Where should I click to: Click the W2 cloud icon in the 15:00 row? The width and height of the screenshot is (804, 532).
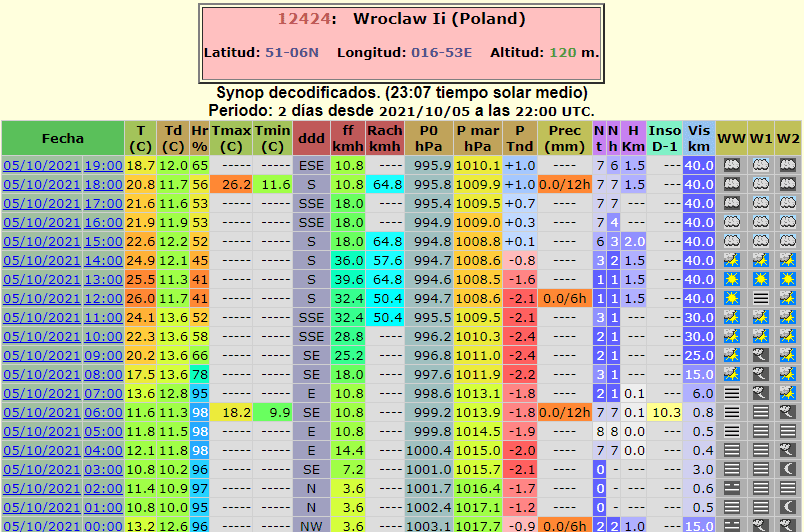[x=788, y=241]
